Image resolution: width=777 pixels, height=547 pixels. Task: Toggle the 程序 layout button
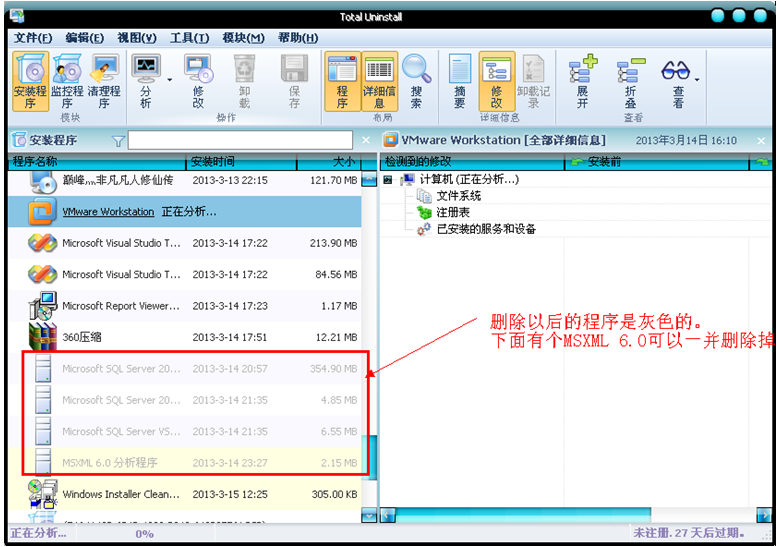342,81
